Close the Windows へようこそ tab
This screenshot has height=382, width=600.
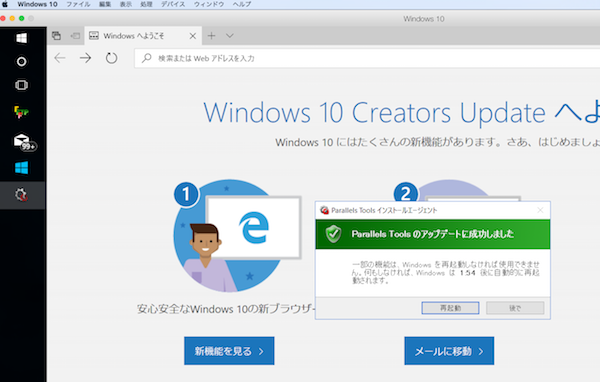[x=193, y=36]
